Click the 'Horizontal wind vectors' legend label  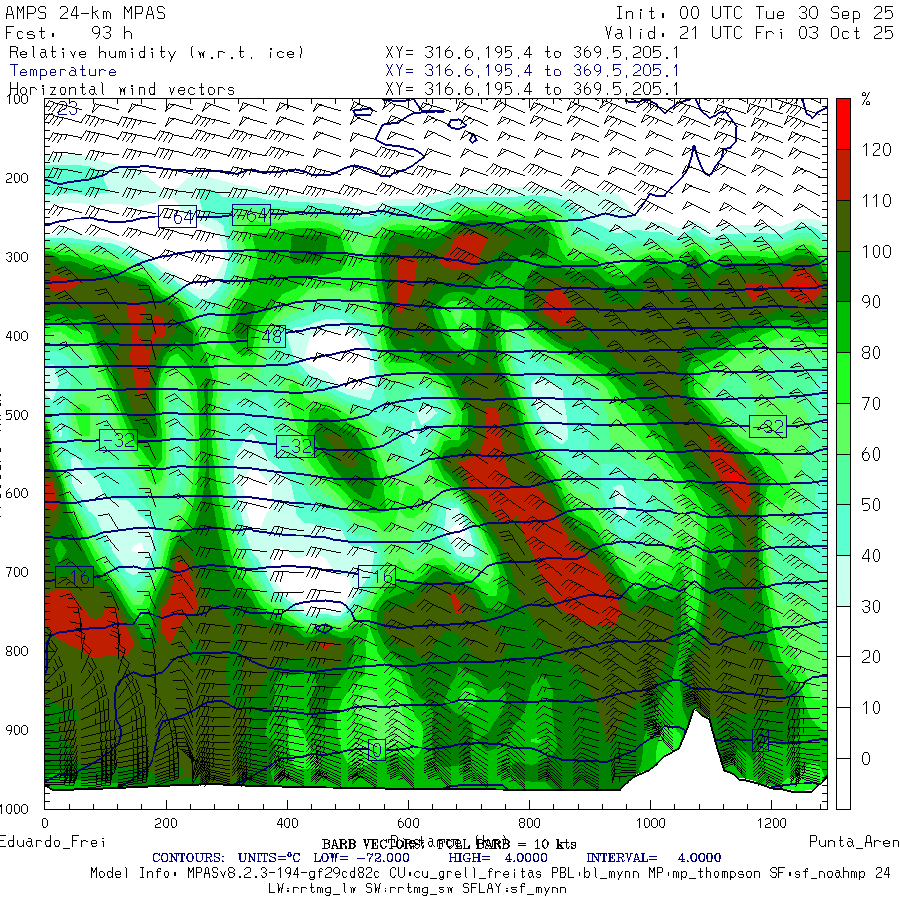(x=122, y=90)
